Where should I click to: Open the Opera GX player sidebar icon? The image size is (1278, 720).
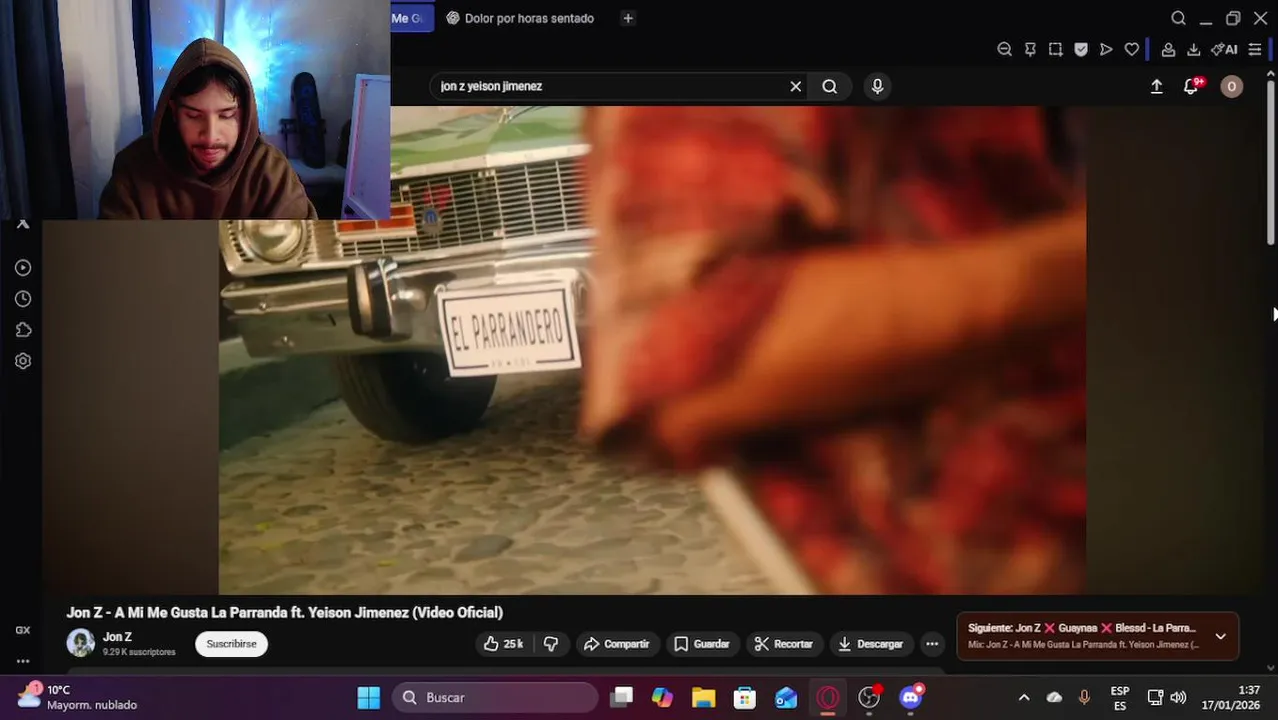click(23, 268)
